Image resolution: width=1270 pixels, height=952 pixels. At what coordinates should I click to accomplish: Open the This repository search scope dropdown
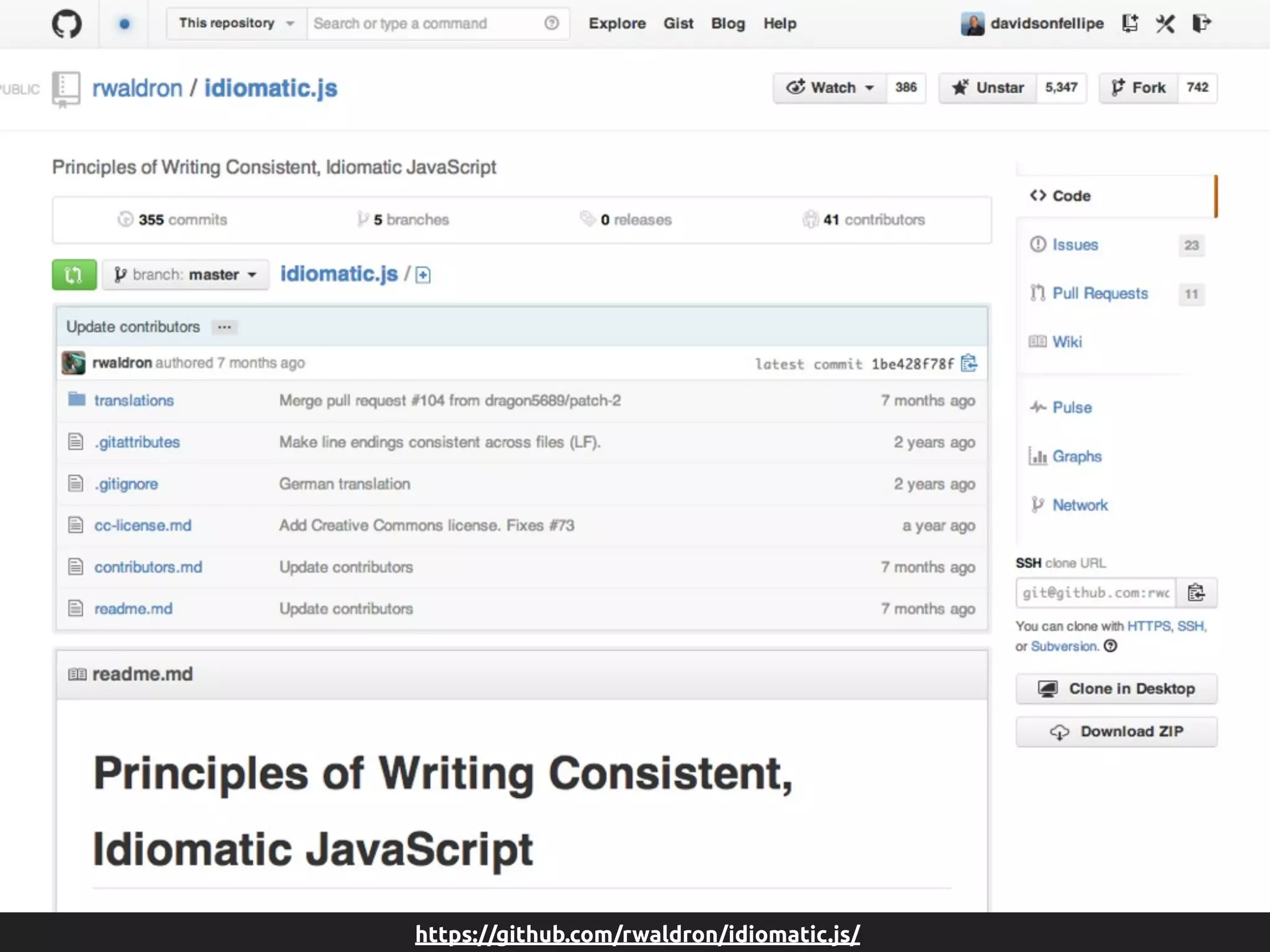click(236, 24)
